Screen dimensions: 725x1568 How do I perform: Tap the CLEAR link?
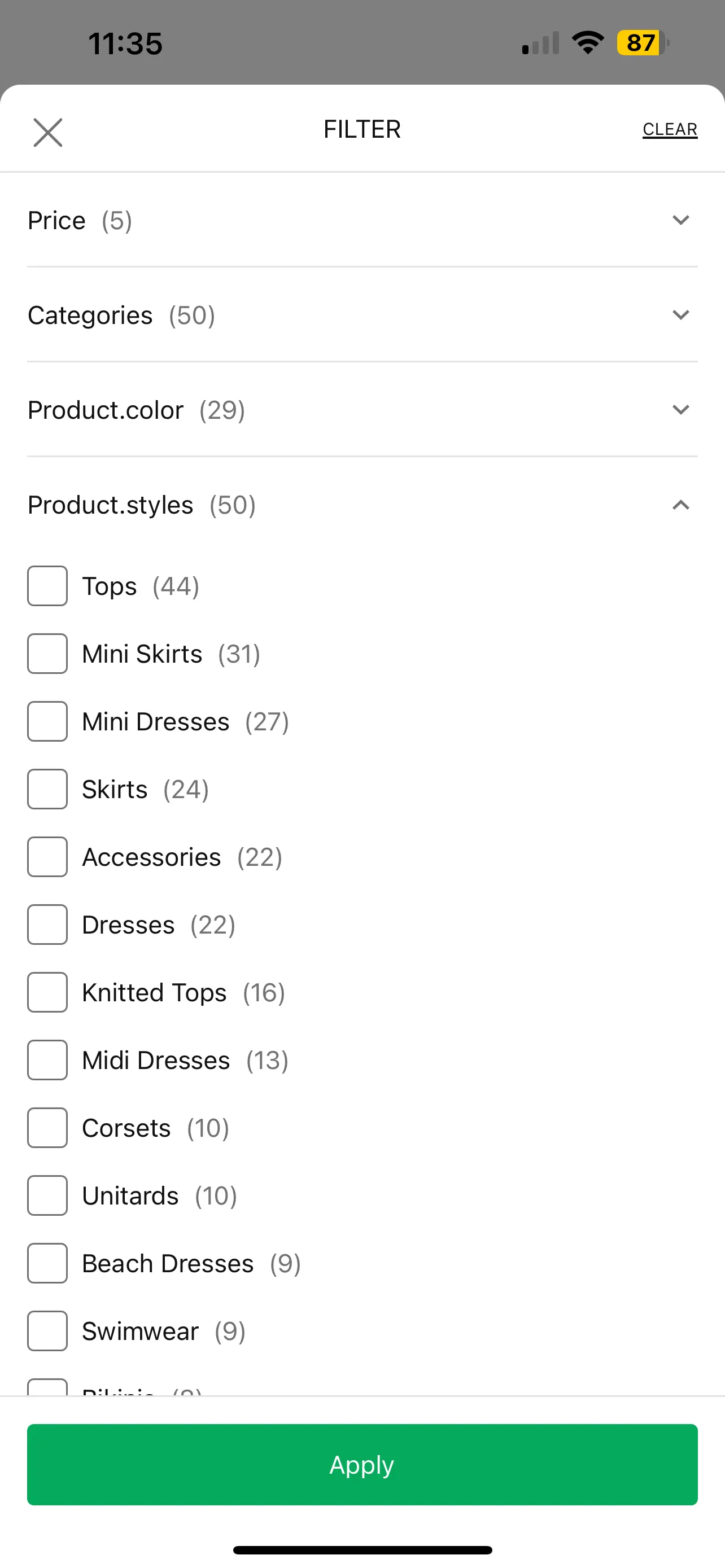click(670, 130)
